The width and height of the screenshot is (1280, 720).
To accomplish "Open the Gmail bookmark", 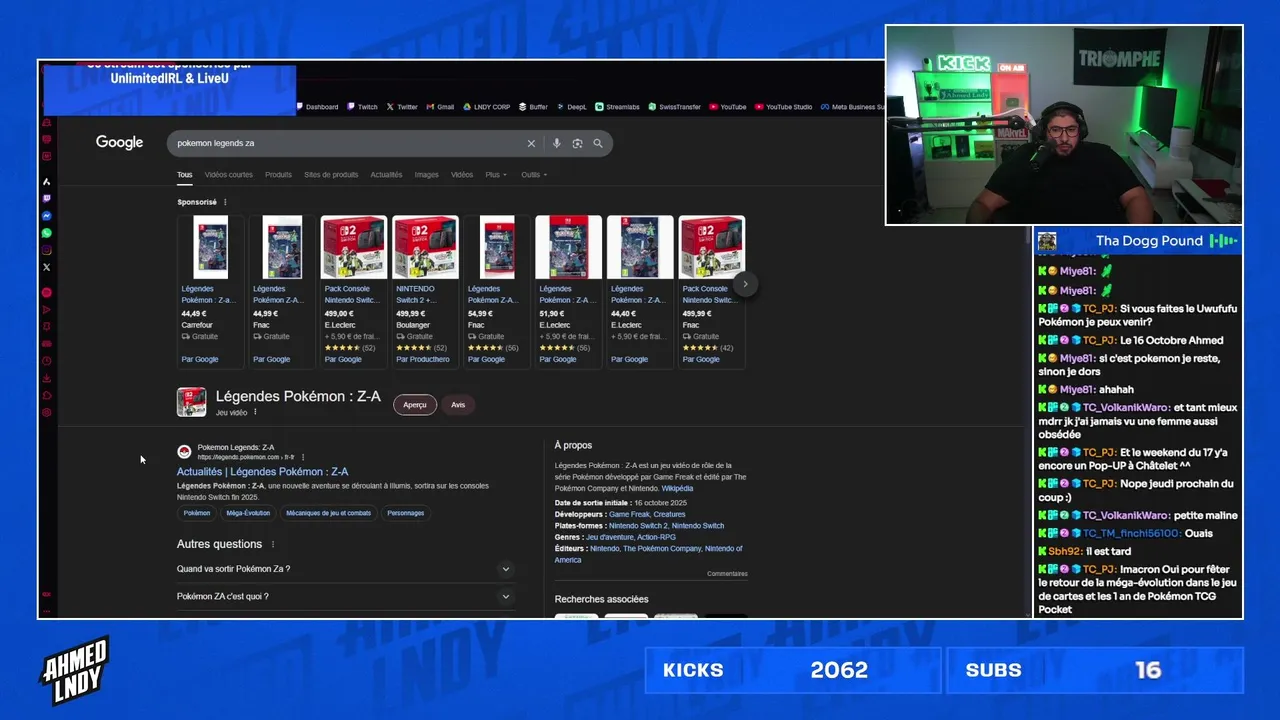I will pos(440,107).
